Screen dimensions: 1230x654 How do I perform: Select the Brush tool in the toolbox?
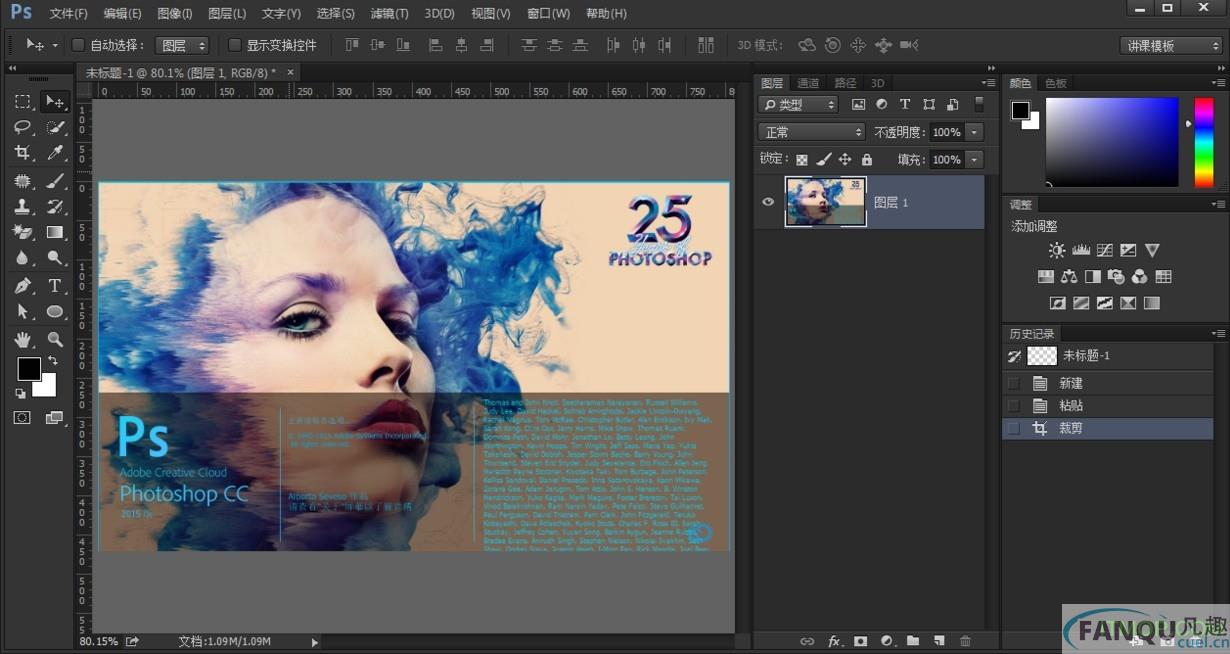coord(54,181)
